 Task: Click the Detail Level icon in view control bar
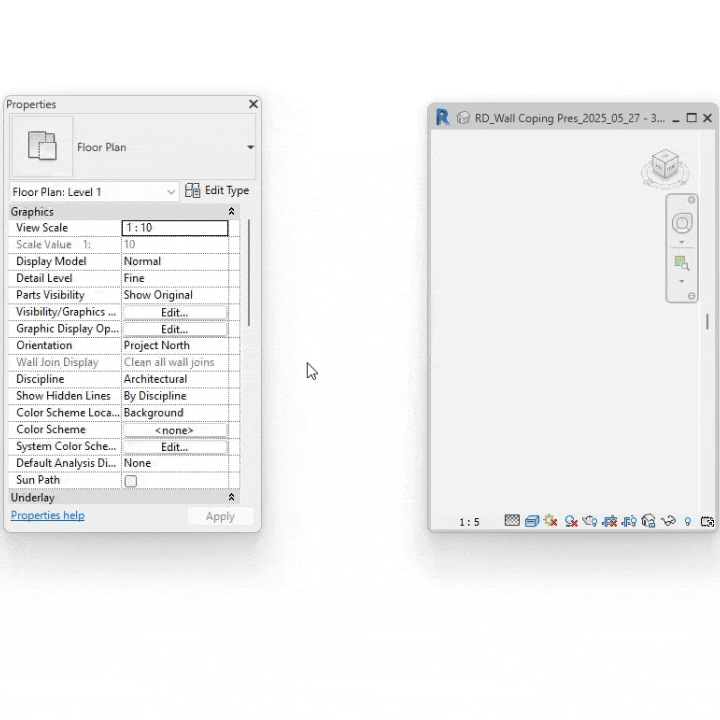pos(512,521)
